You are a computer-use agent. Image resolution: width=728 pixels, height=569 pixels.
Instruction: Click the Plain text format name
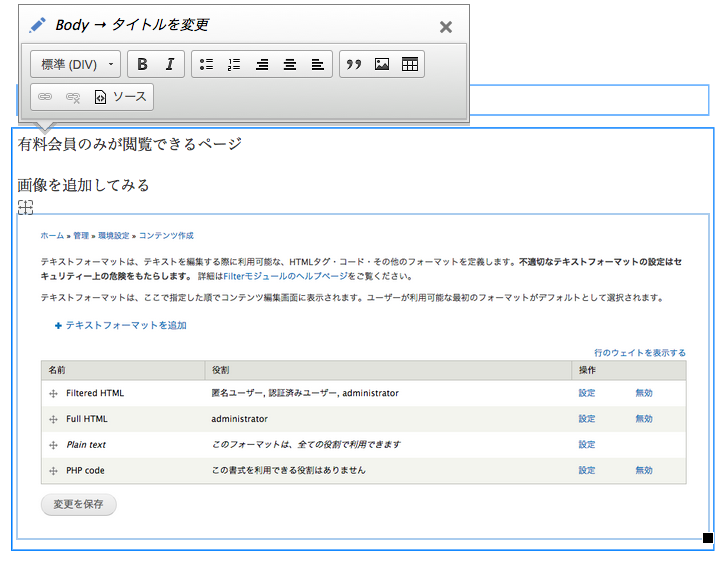tap(86, 445)
